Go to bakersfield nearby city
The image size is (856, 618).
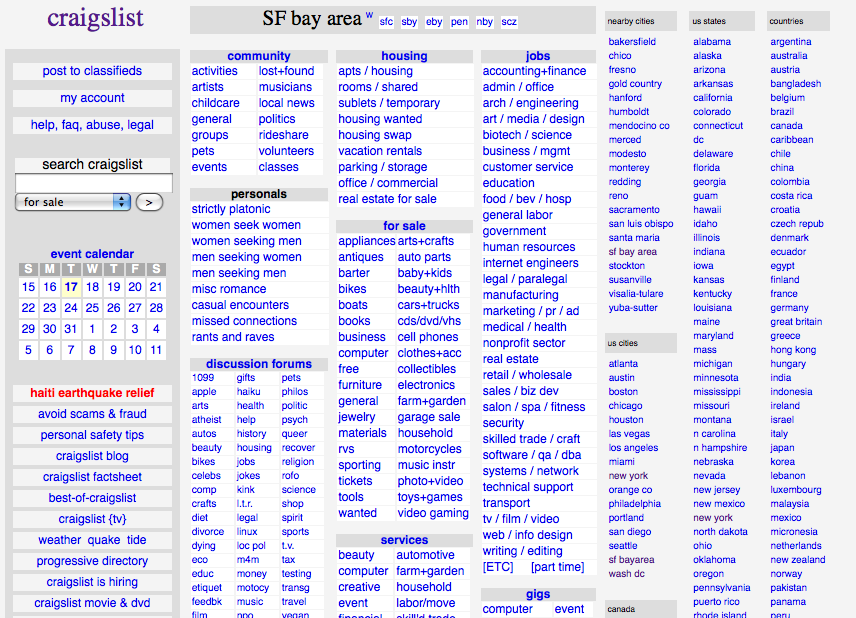click(x=632, y=41)
